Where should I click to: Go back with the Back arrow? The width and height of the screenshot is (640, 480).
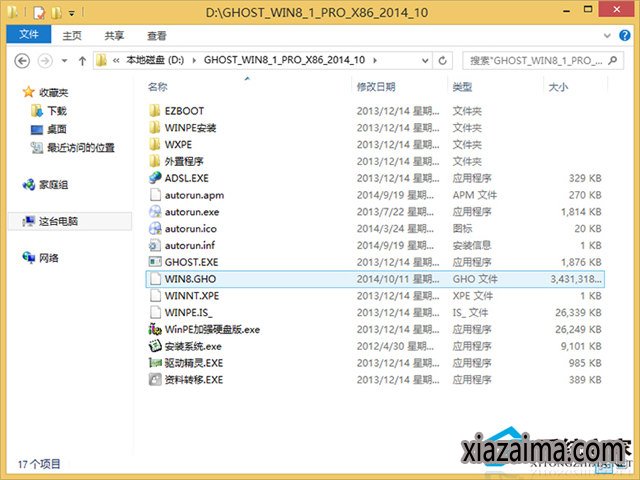(22, 61)
